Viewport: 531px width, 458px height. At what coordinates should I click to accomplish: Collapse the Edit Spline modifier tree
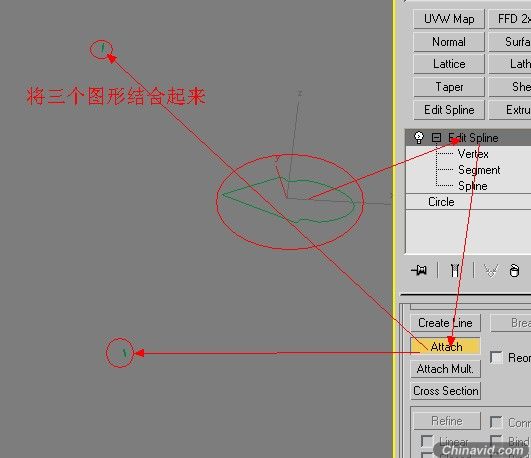pos(436,138)
